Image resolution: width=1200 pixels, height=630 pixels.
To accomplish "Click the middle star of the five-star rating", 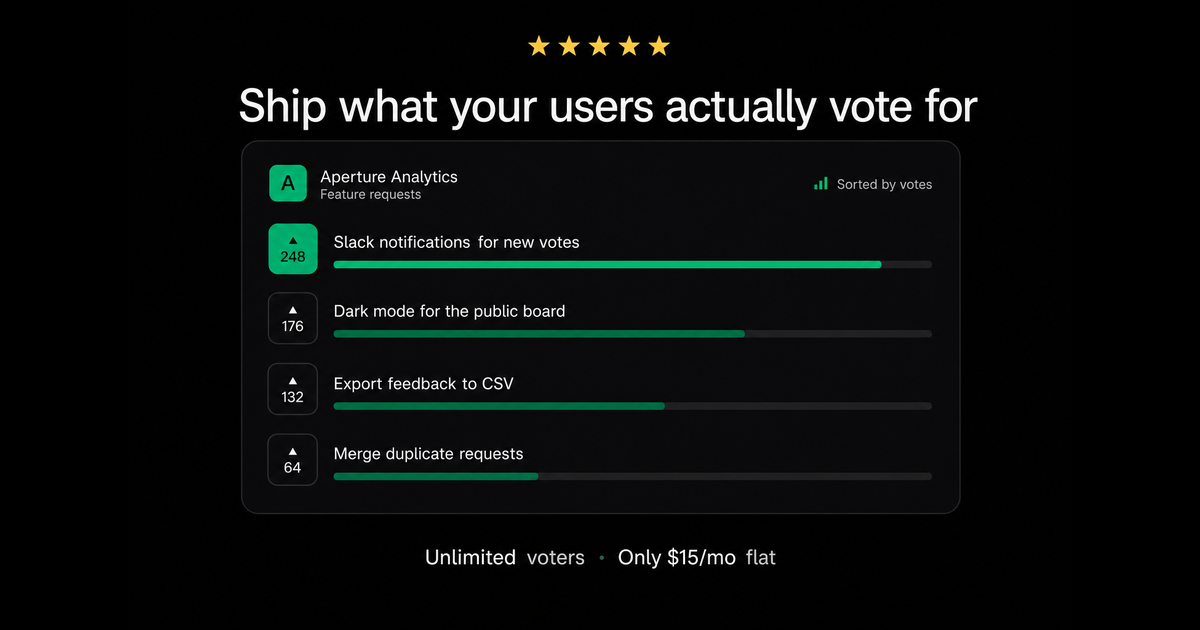I will pos(599,46).
